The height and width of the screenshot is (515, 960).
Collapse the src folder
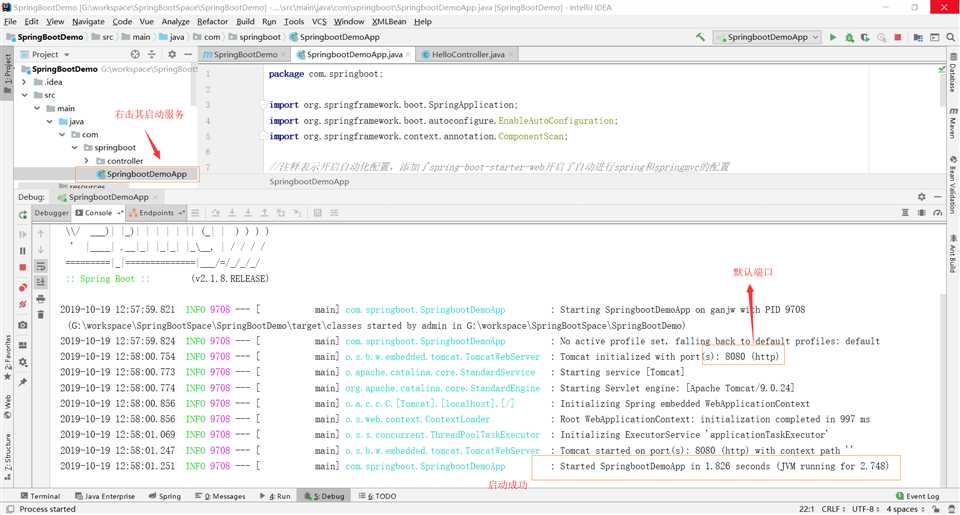(x=24, y=95)
